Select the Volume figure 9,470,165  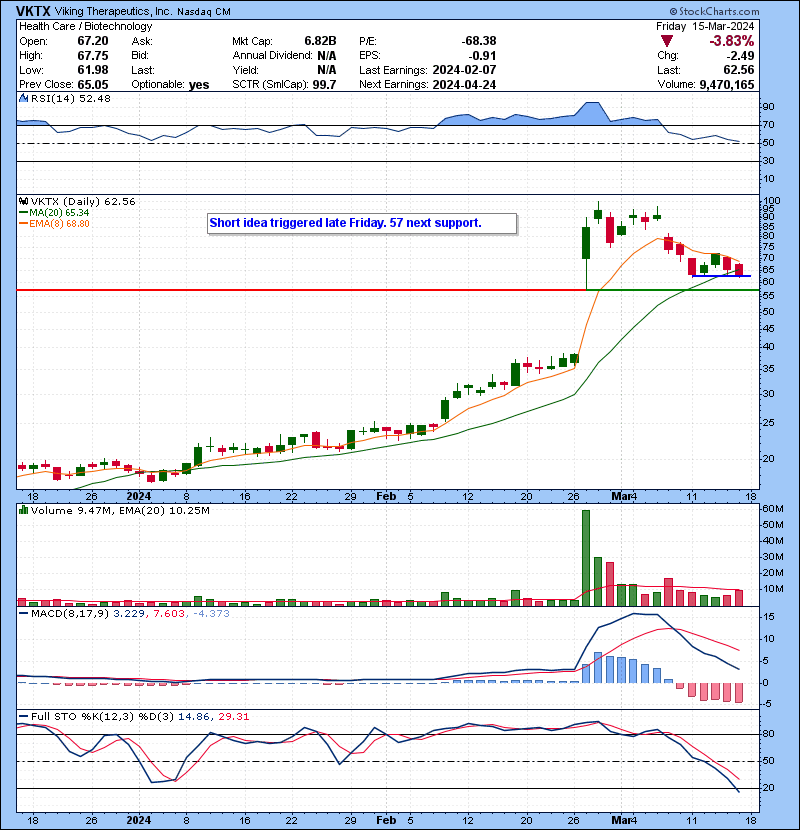click(727, 84)
